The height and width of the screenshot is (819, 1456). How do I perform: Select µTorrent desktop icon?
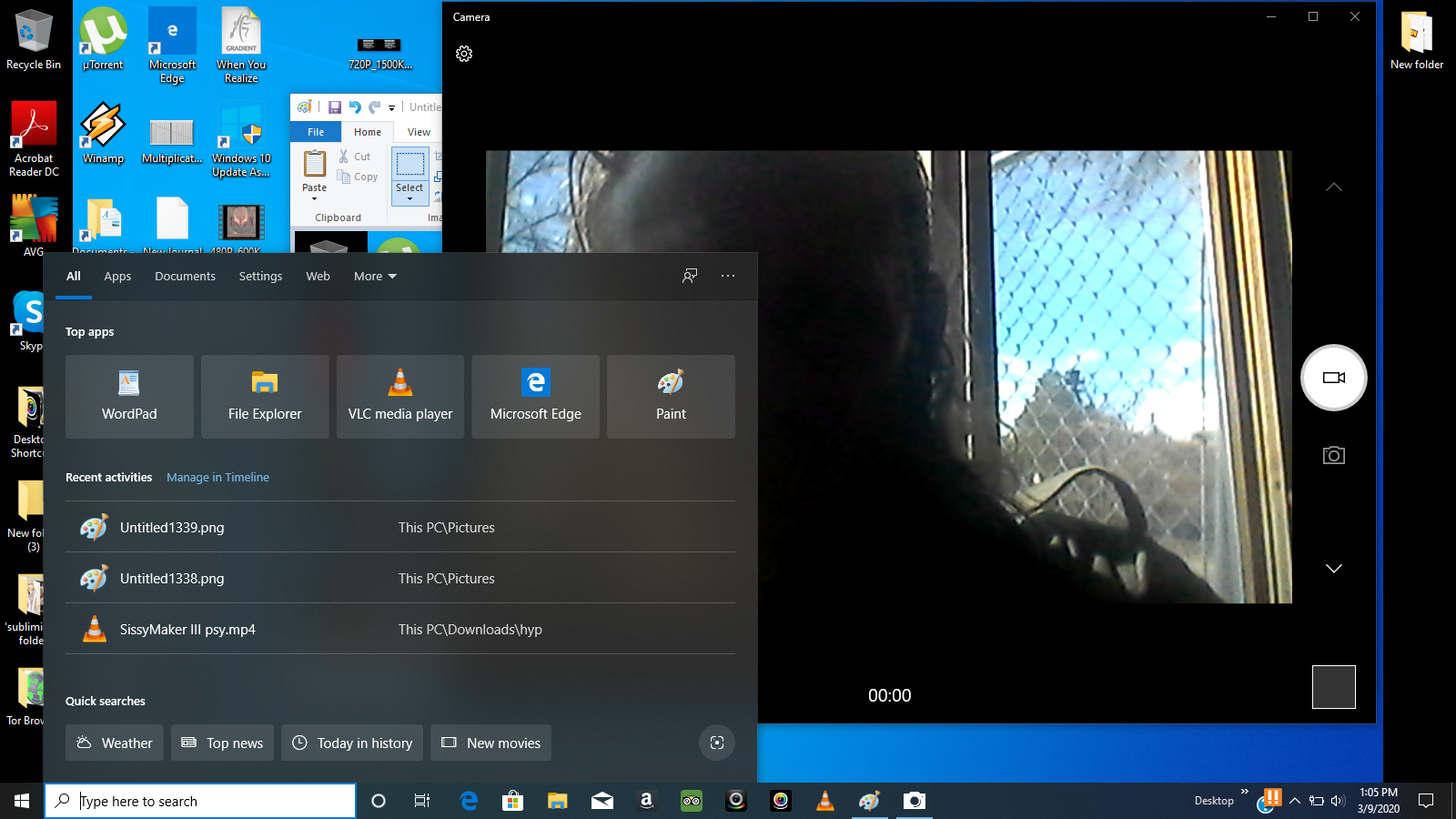[103, 39]
